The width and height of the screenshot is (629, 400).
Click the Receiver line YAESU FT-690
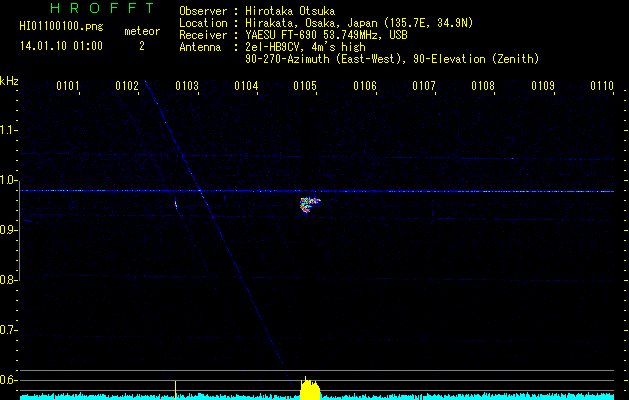pos(326,35)
